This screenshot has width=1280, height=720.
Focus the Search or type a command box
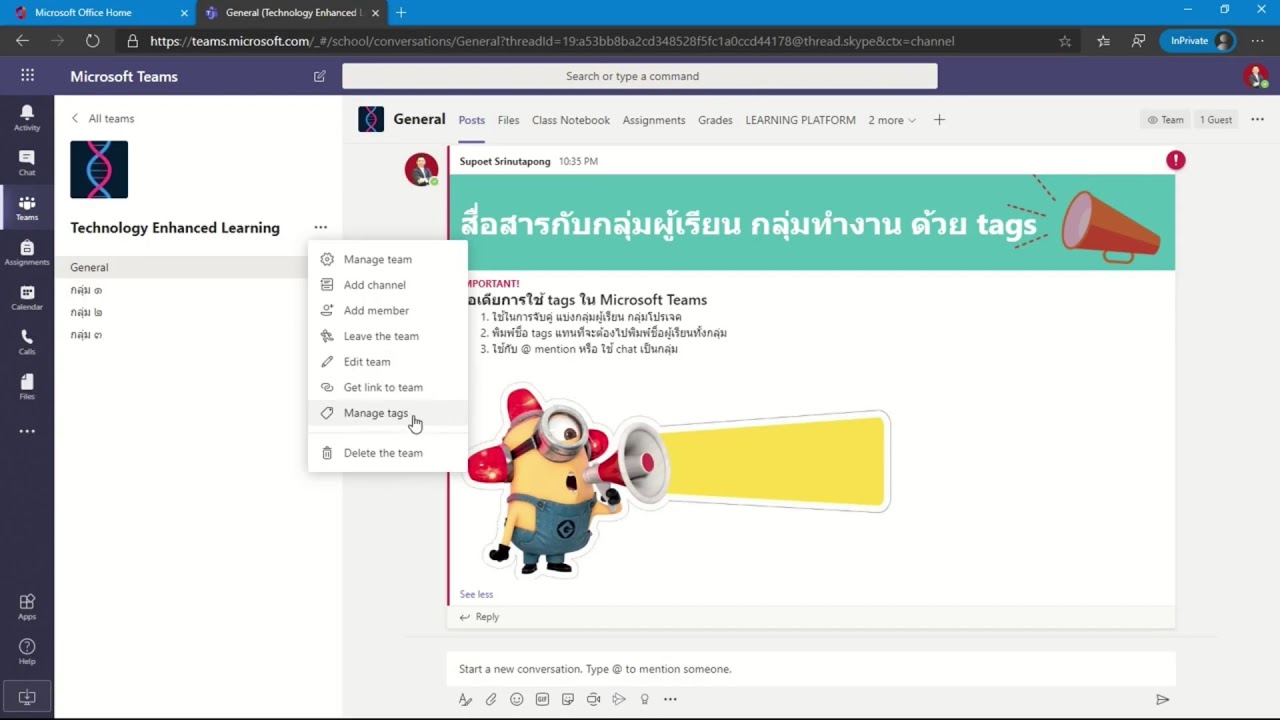640,76
